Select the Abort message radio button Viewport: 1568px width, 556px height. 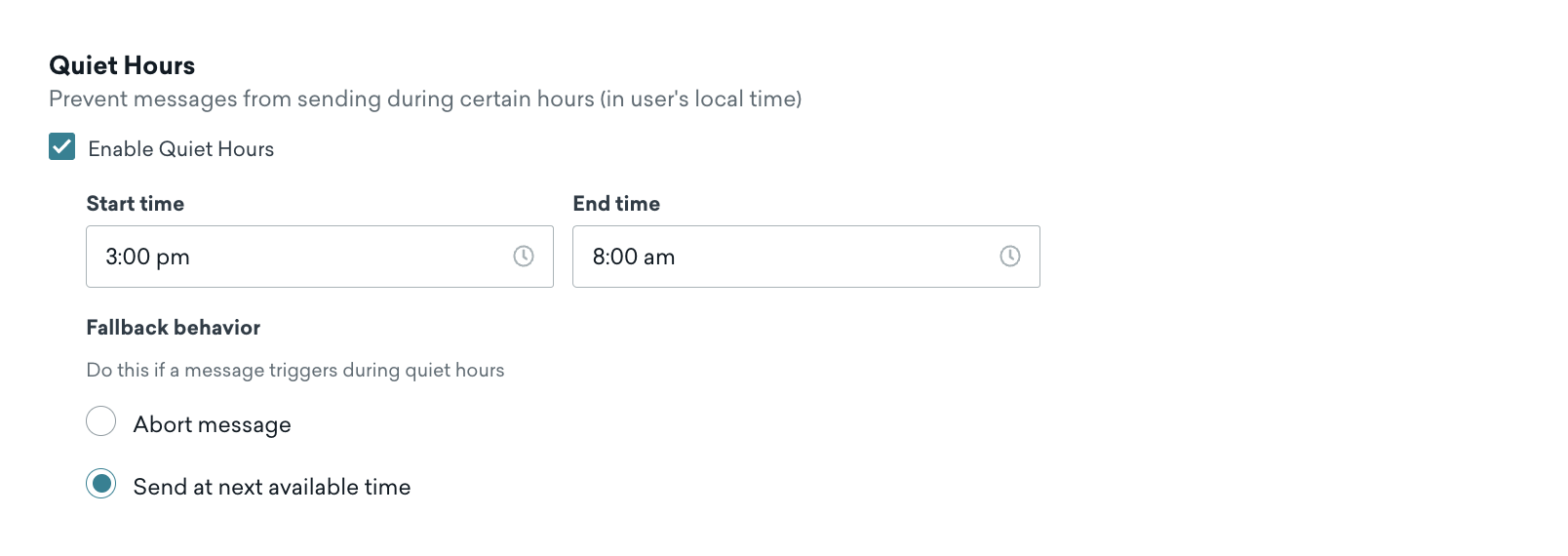(101, 421)
